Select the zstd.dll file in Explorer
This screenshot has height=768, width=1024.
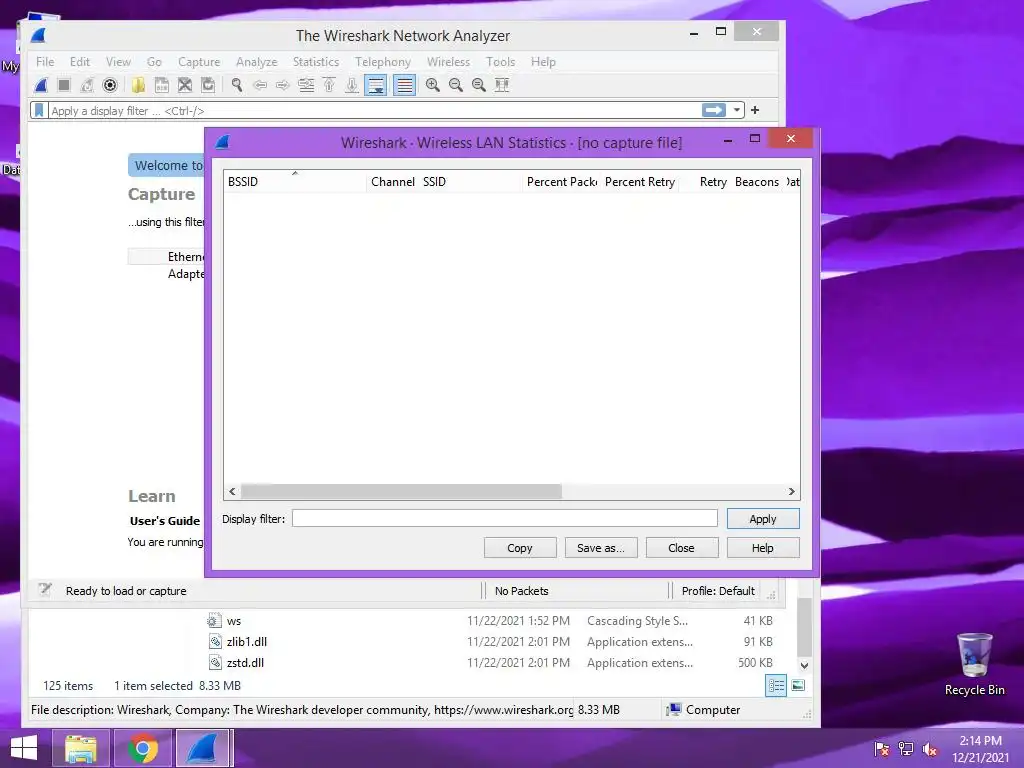[246, 663]
